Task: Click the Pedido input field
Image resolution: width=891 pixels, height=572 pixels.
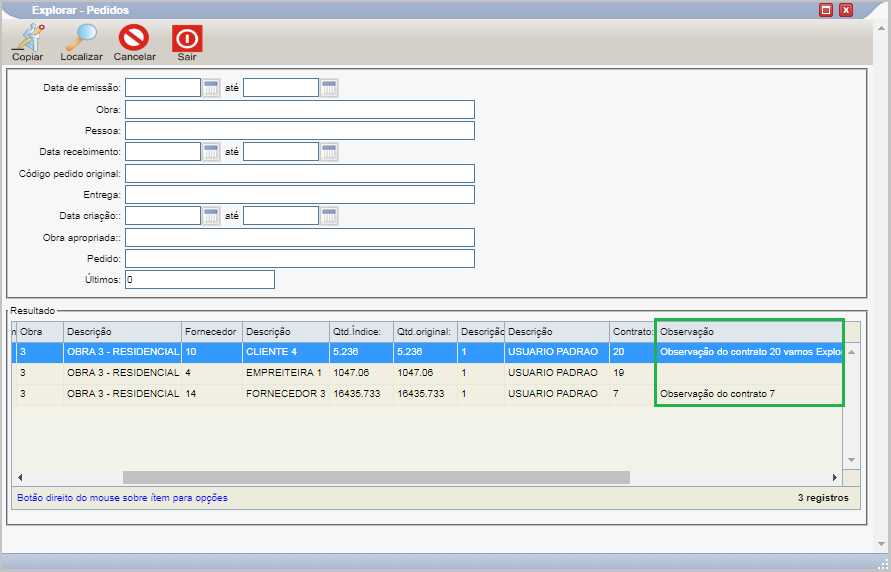Action: coord(299,258)
